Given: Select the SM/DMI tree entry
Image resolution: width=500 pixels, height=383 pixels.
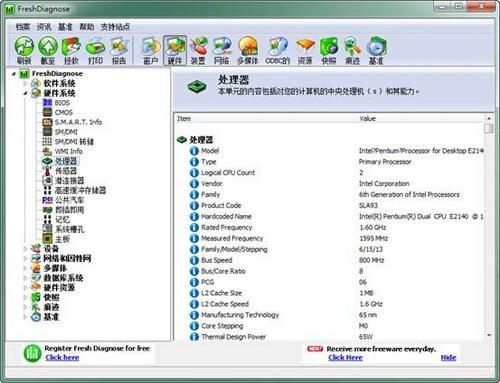Looking at the screenshot, I should pos(66,132).
